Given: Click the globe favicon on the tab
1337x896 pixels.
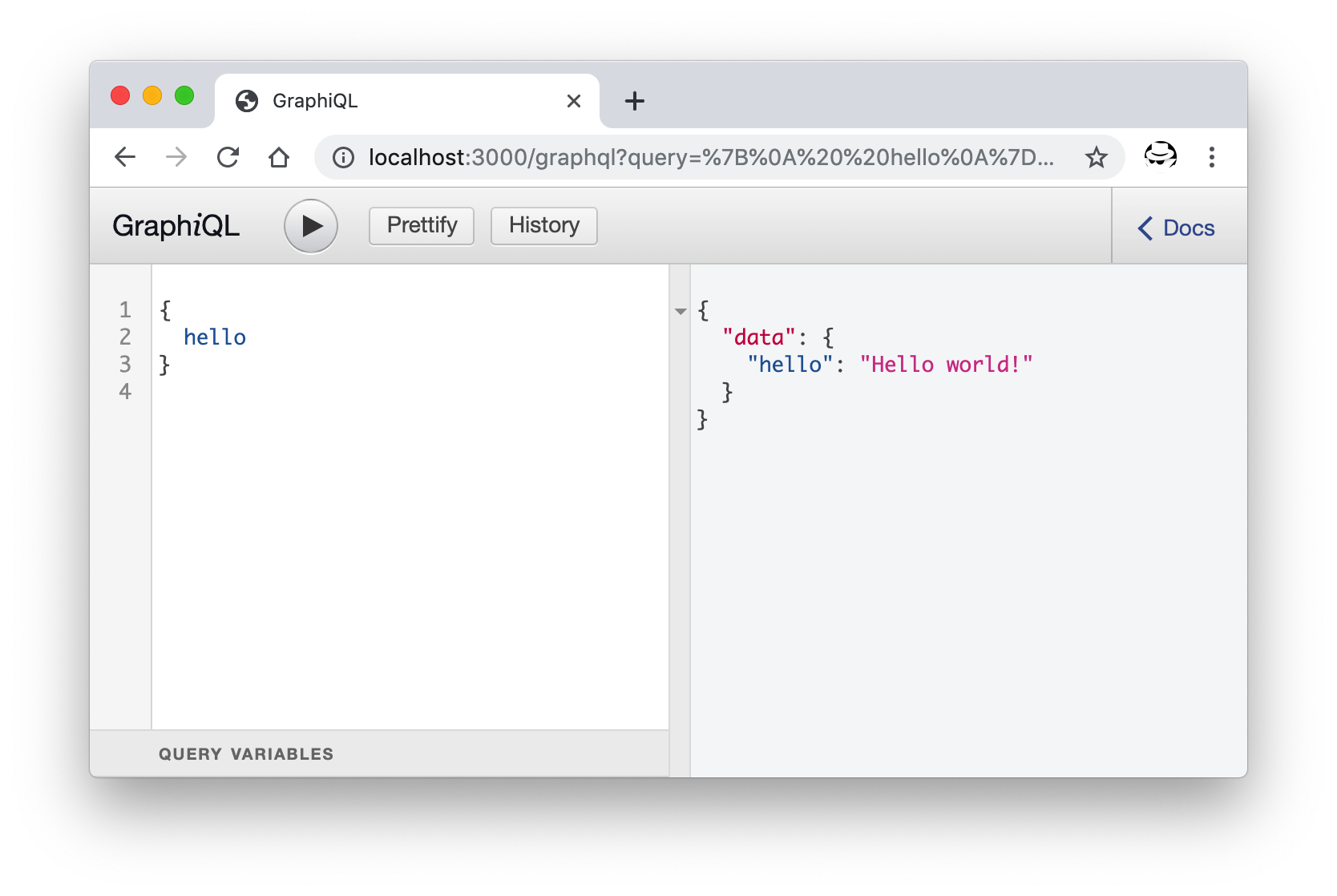Looking at the screenshot, I should [247, 101].
